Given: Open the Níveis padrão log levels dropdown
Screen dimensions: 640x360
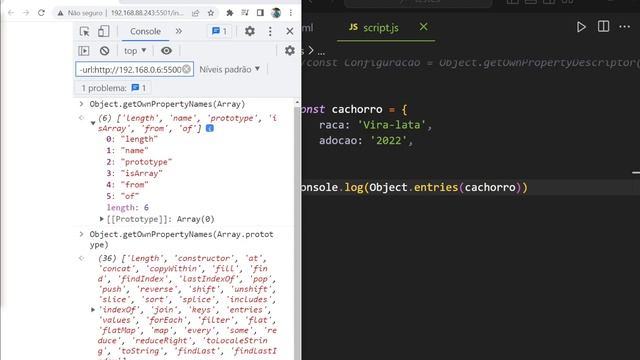Looking at the screenshot, I should (x=229, y=69).
